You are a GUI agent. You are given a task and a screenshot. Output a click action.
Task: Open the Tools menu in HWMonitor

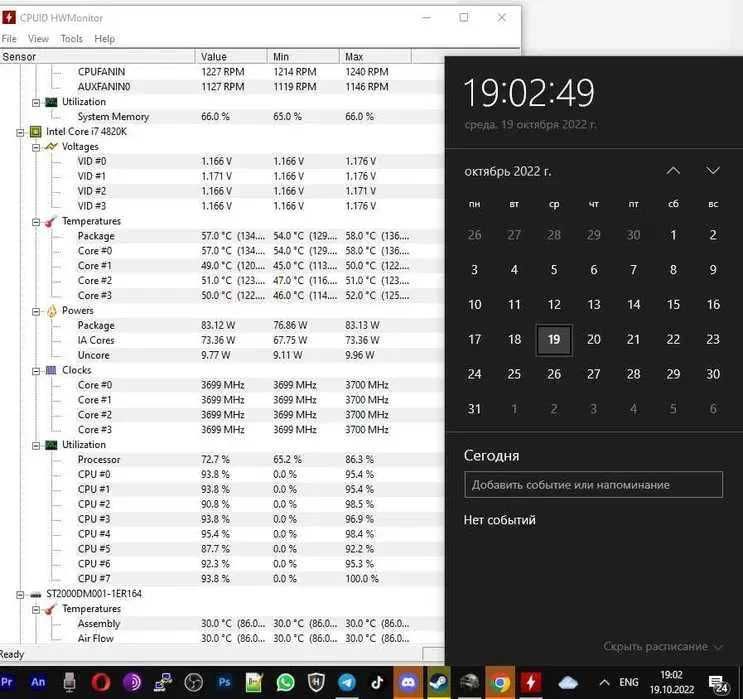[72, 39]
